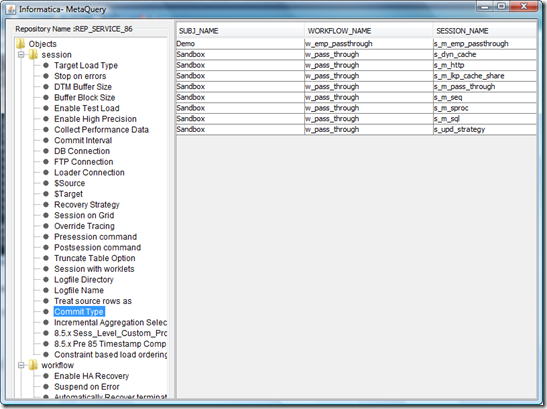547x409 pixels.
Task: Select Postsession command item
Action: point(97,247)
